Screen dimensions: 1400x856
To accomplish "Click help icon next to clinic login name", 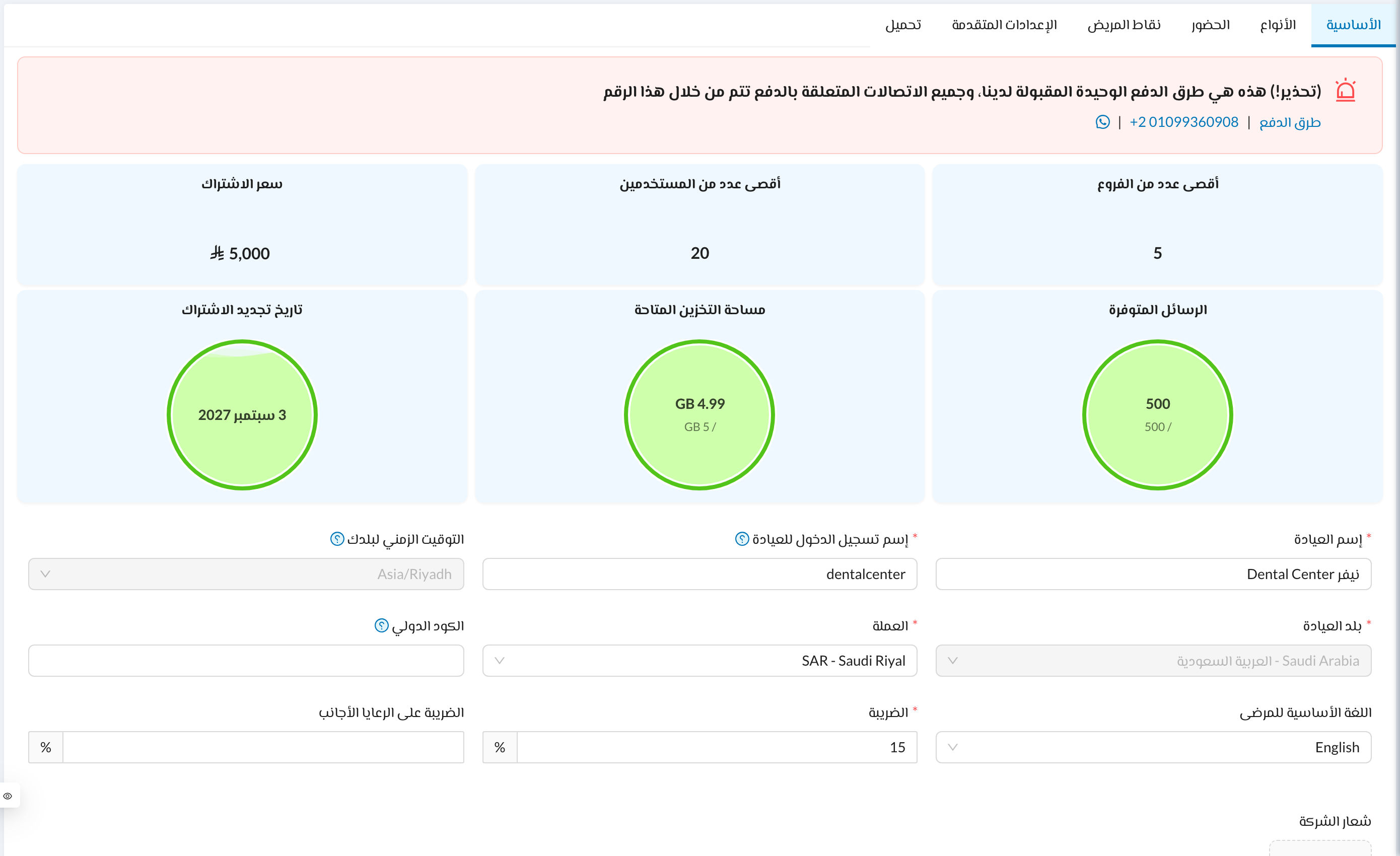I will (x=742, y=538).
